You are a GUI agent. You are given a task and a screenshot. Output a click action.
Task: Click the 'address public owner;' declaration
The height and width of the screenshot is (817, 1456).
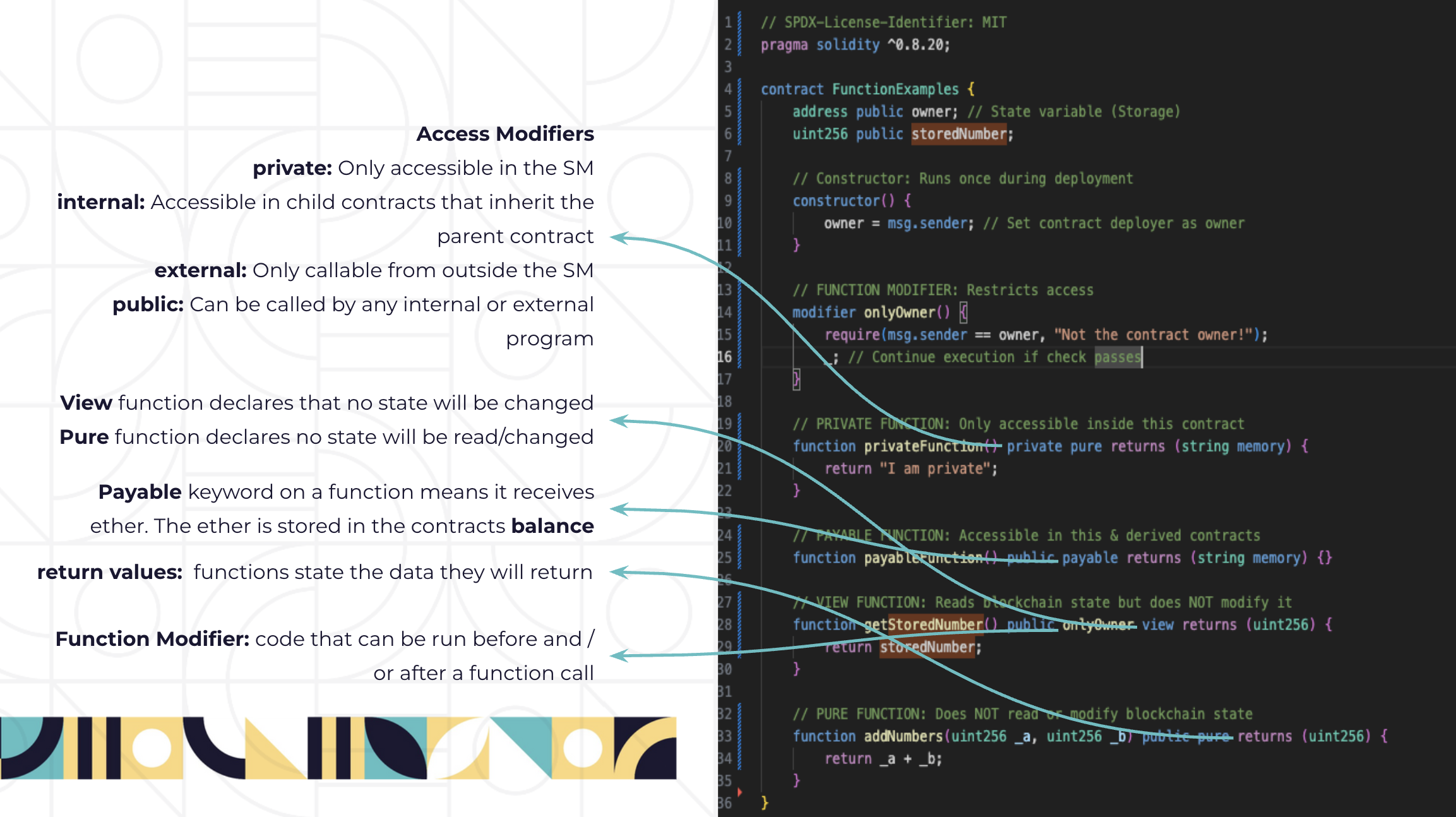[x=875, y=112]
